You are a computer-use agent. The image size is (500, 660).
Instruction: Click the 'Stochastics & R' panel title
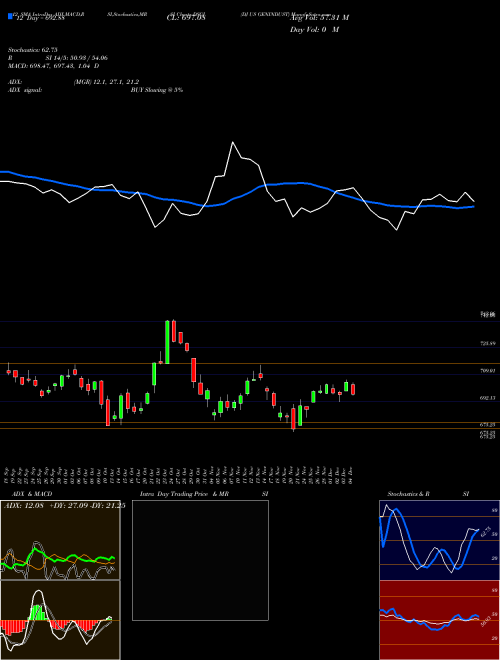pyautogui.click(x=409, y=494)
